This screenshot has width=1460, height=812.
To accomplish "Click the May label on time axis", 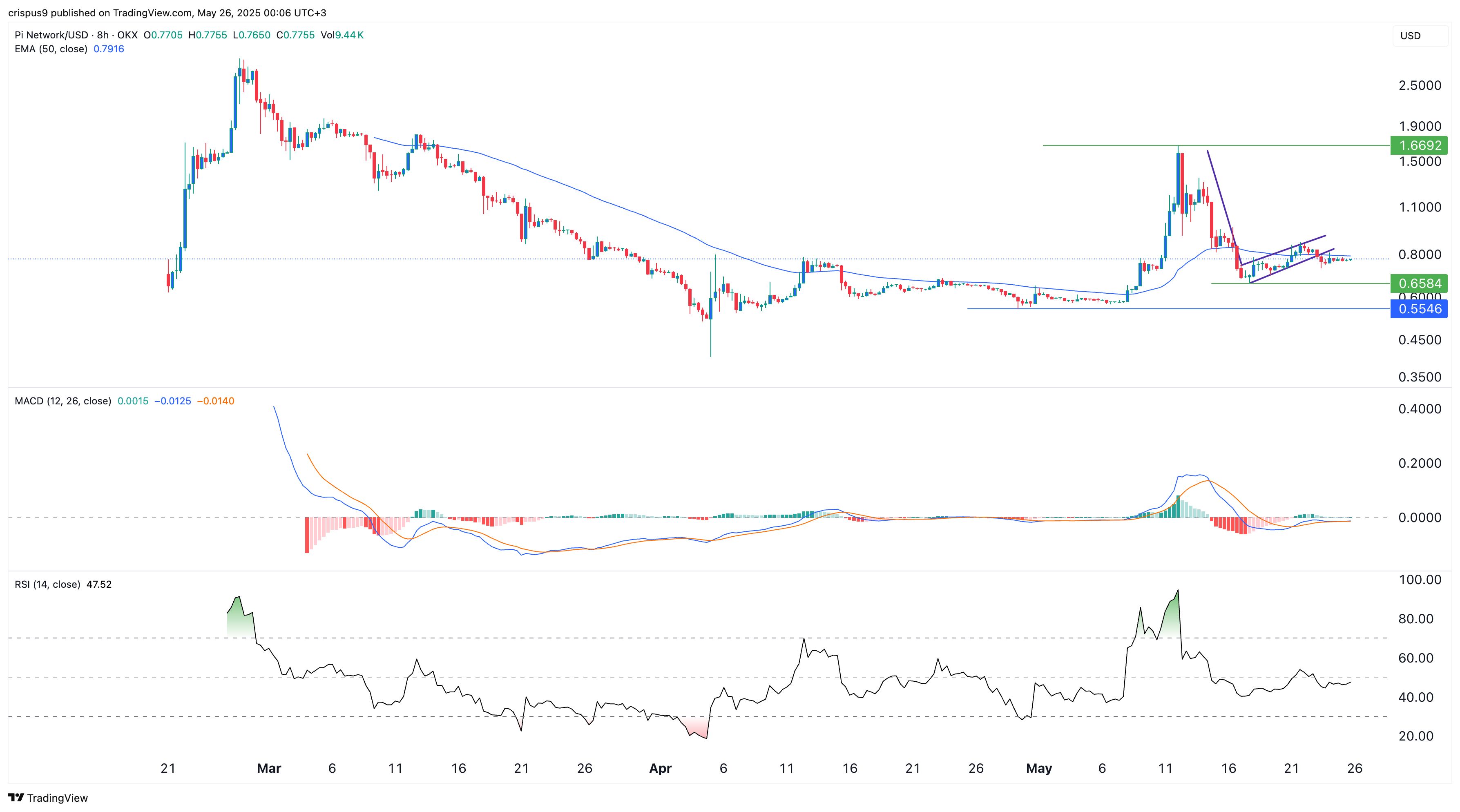I will (x=1039, y=768).
